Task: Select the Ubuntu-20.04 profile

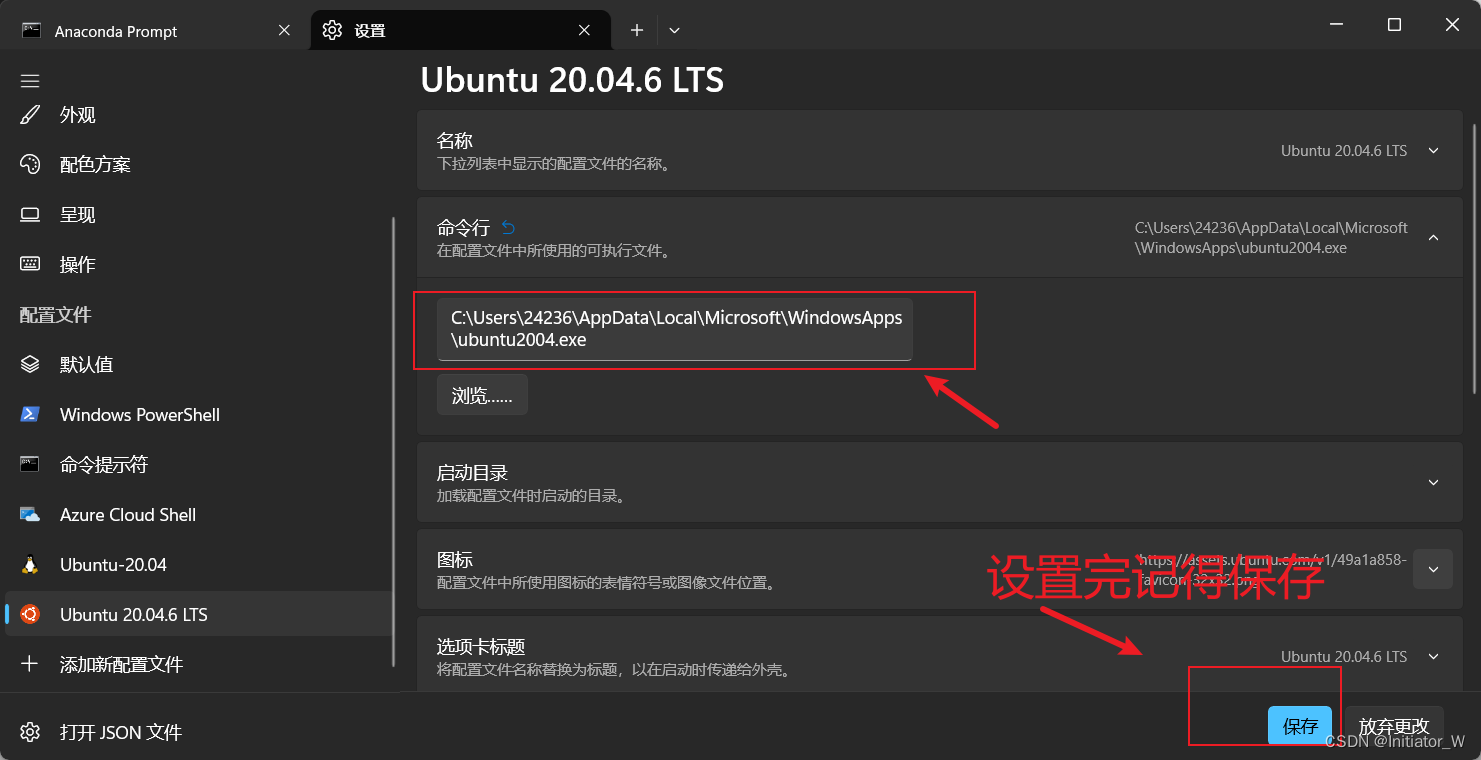Action: point(198,564)
